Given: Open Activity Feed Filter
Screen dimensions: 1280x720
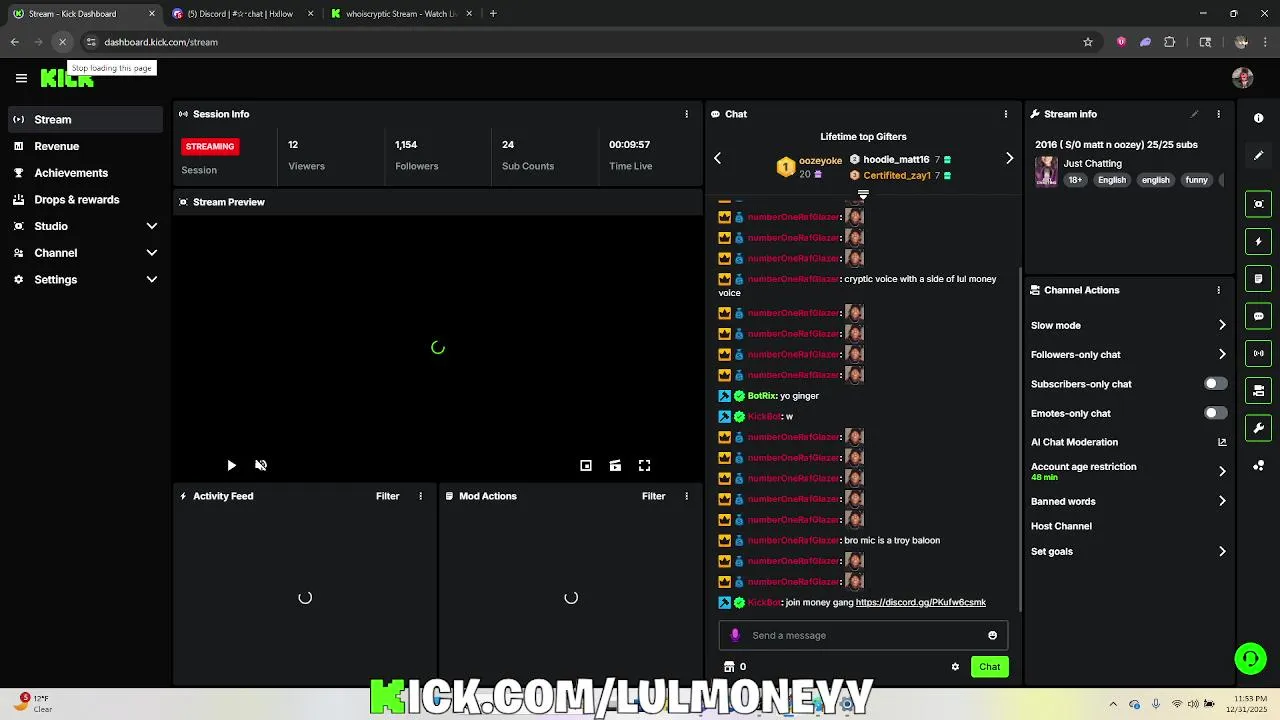Looking at the screenshot, I should point(387,496).
